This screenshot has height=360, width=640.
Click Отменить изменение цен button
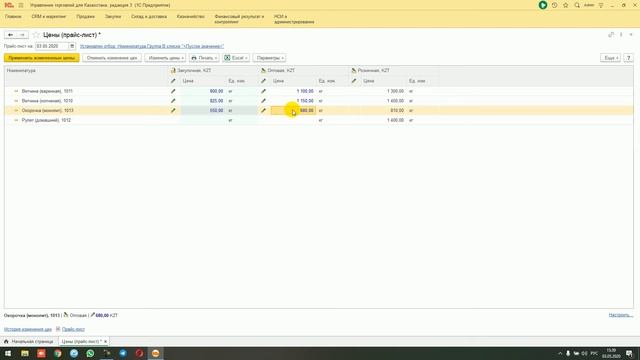[x=112, y=58]
